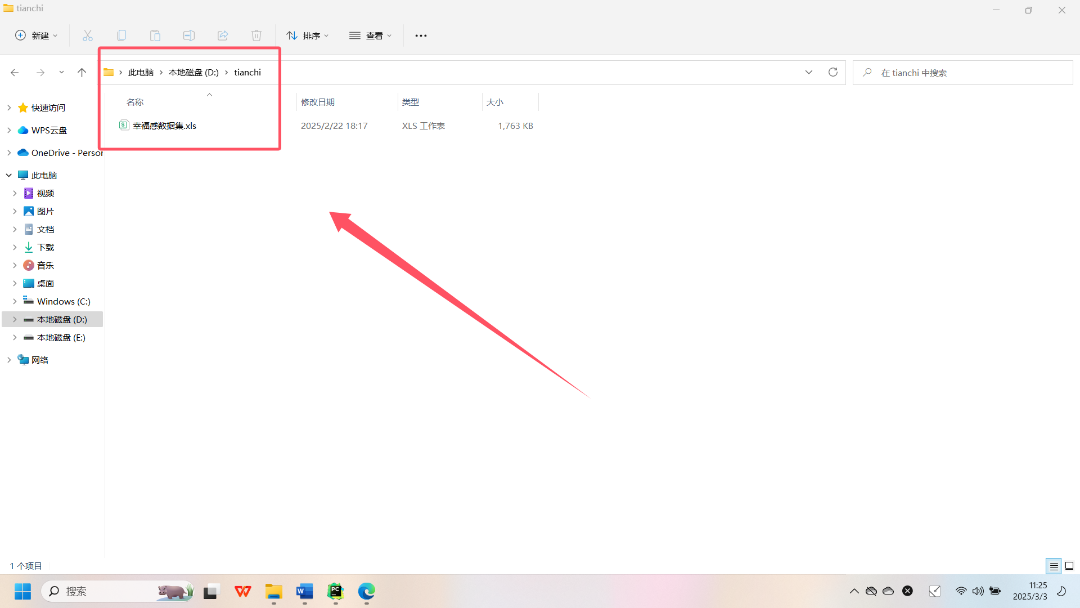Click the search field 在 tianchi 中搜索
Screen dimensions: 1080x608
(x=963, y=72)
